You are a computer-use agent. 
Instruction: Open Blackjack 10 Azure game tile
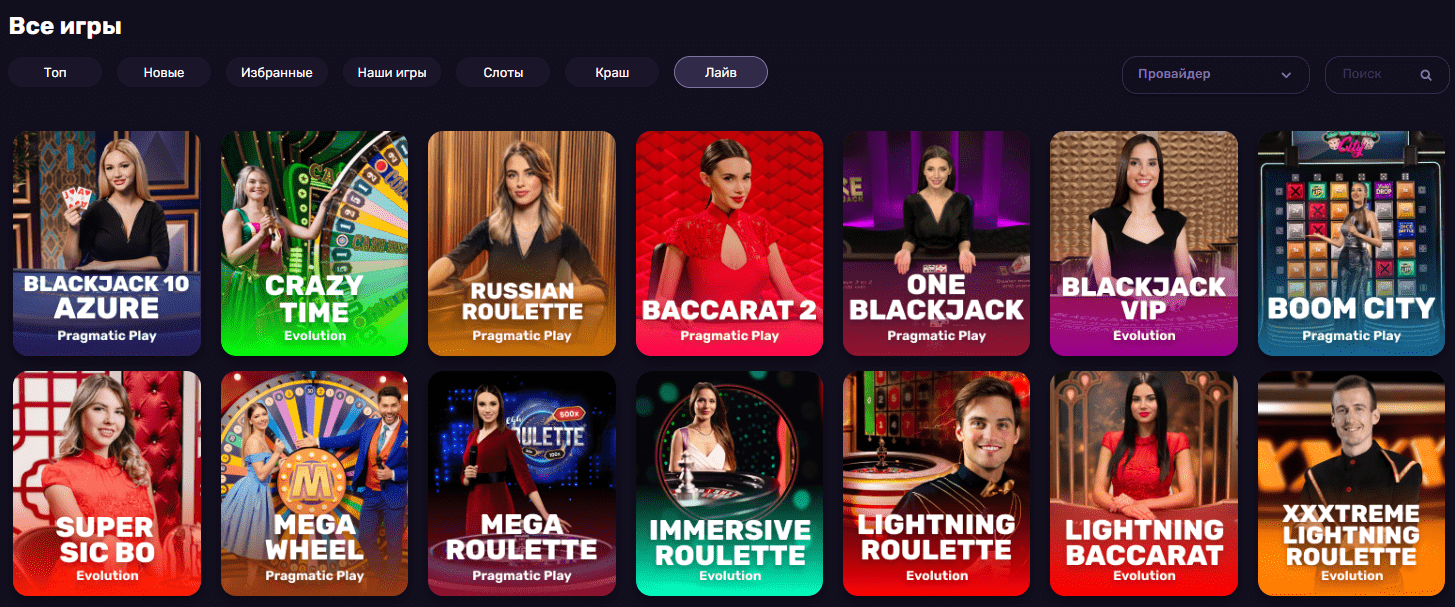pyautogui.click(x=107, y=243)
